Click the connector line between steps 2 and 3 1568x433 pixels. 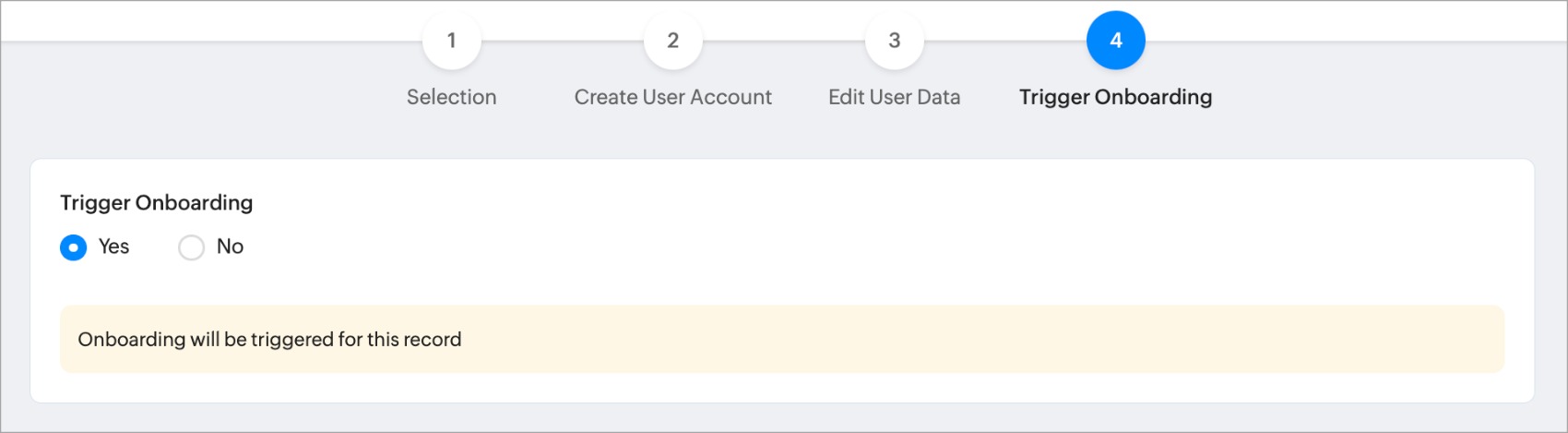(783, 41)
